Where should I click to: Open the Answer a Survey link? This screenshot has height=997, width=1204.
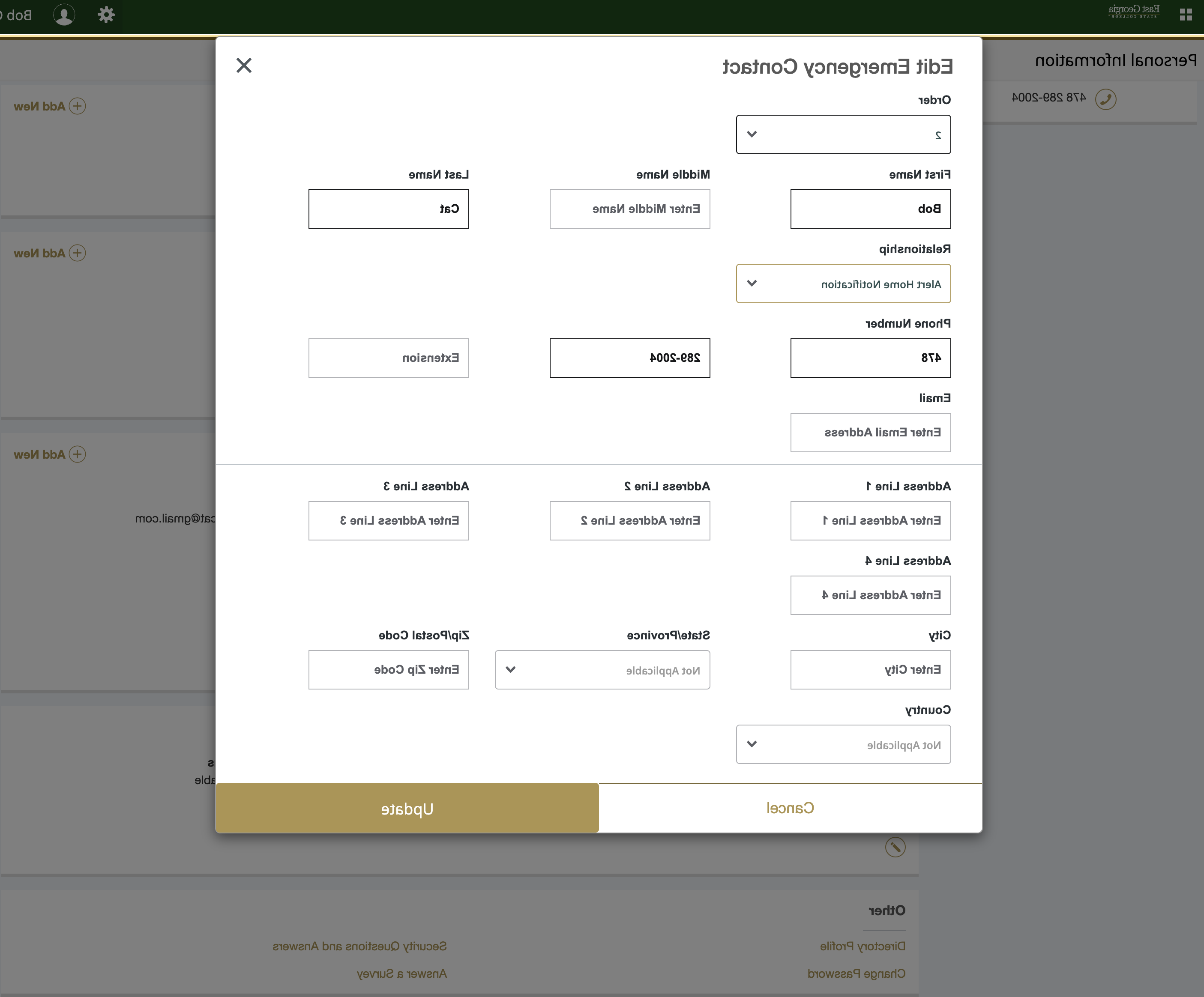[401, 973]
